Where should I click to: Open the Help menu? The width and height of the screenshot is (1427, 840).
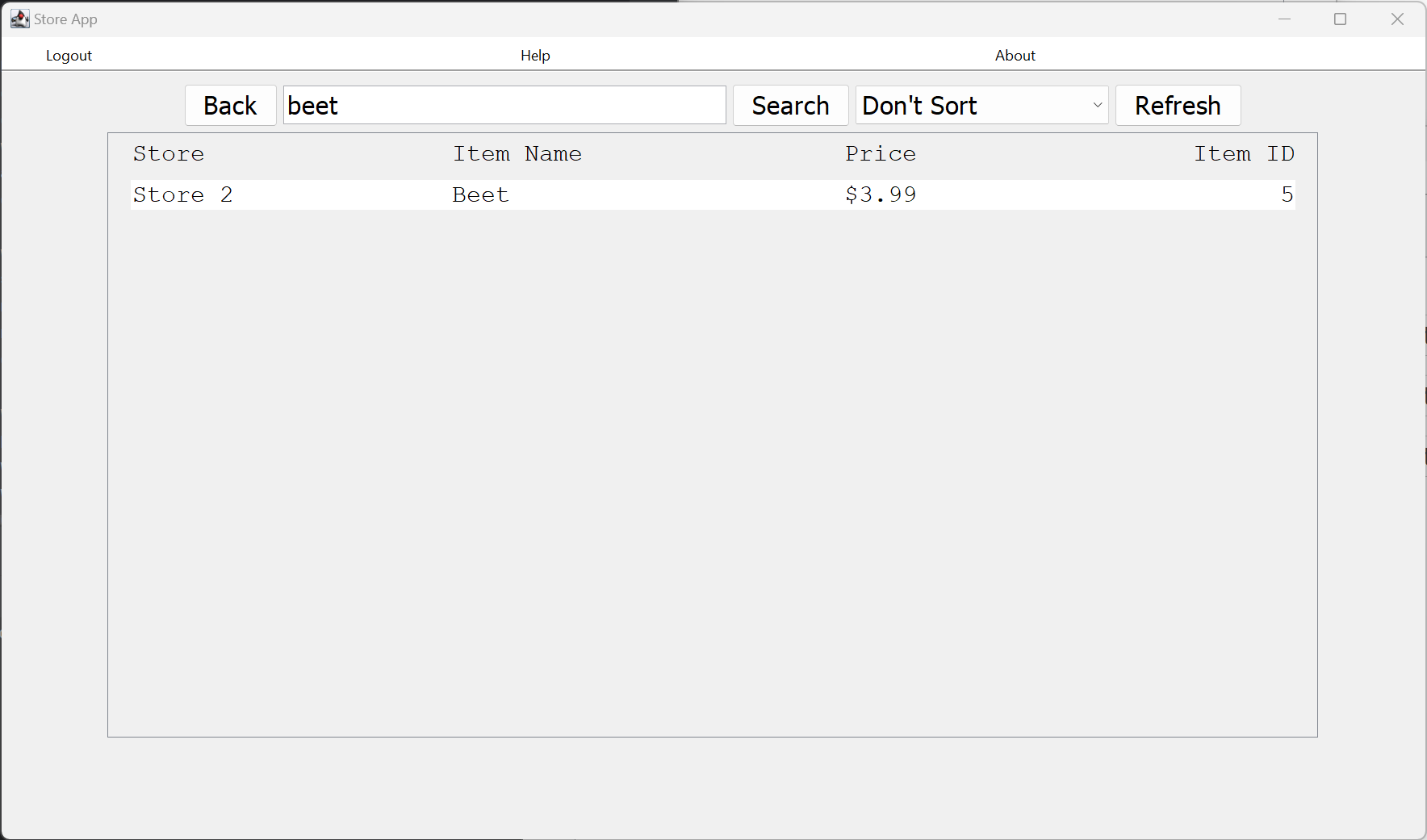coord(535,55)
